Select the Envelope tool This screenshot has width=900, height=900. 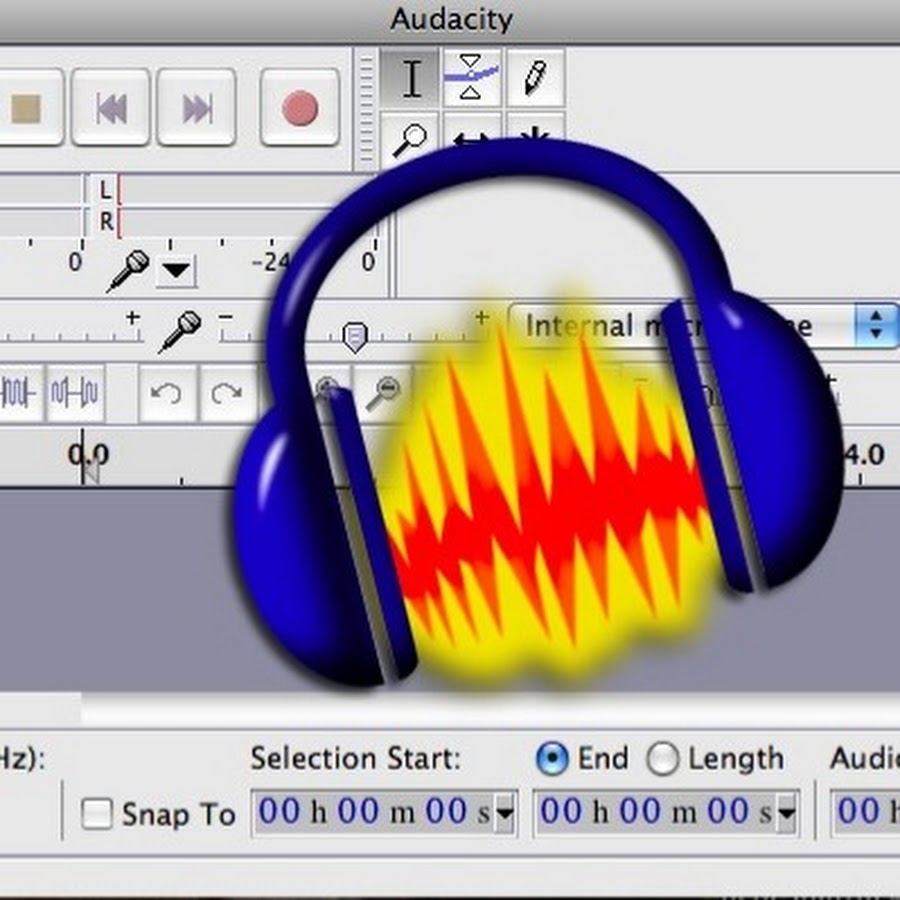[472, 79]
